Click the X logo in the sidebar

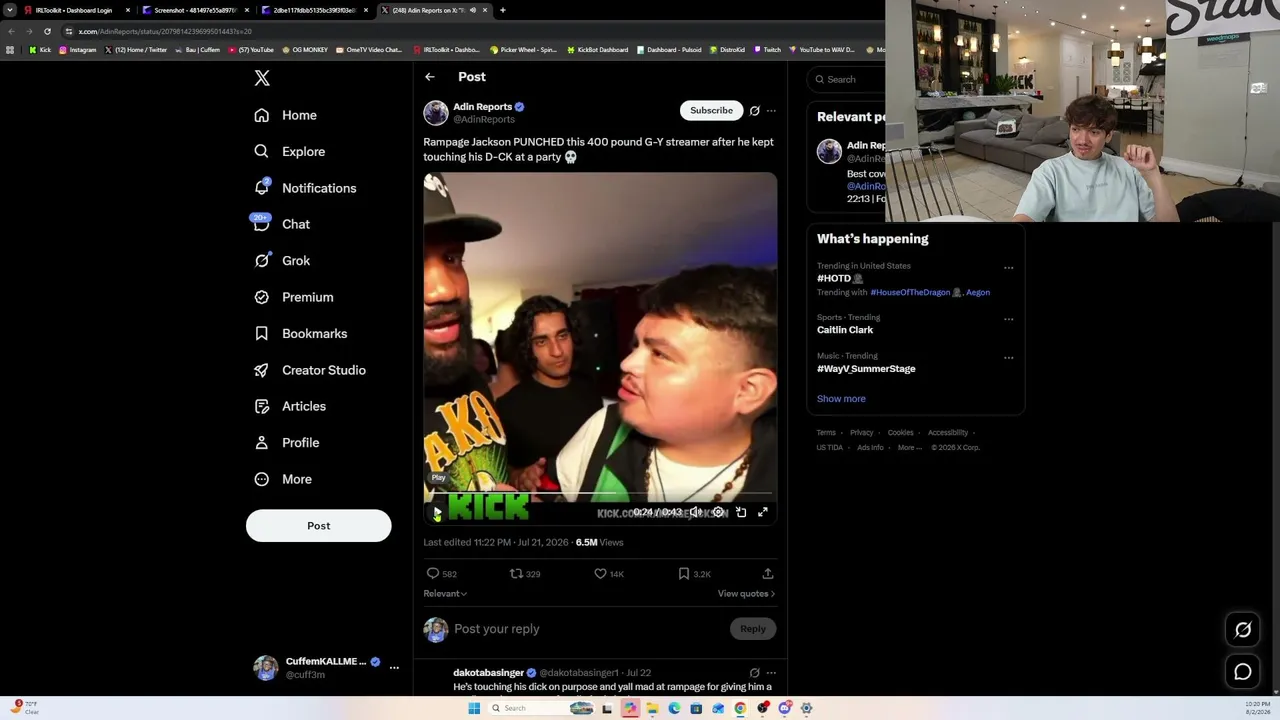[x=262, y=78]
